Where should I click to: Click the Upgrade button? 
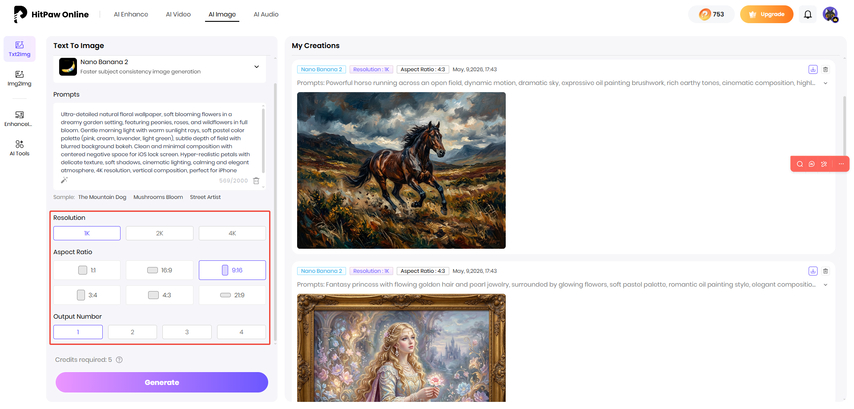[766, 15]
